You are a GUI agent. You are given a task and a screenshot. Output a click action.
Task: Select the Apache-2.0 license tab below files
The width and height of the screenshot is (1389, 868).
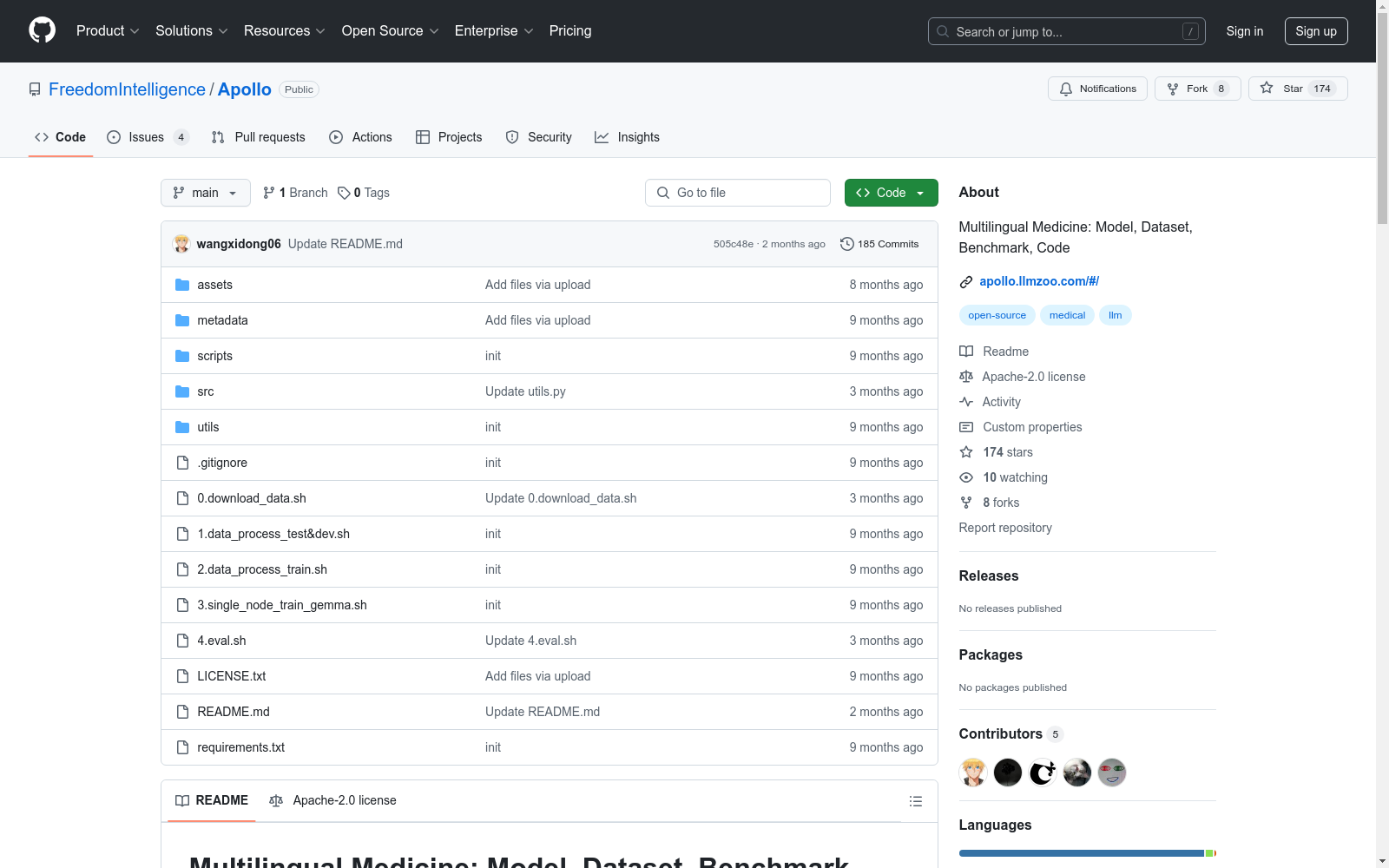[332, 800]
